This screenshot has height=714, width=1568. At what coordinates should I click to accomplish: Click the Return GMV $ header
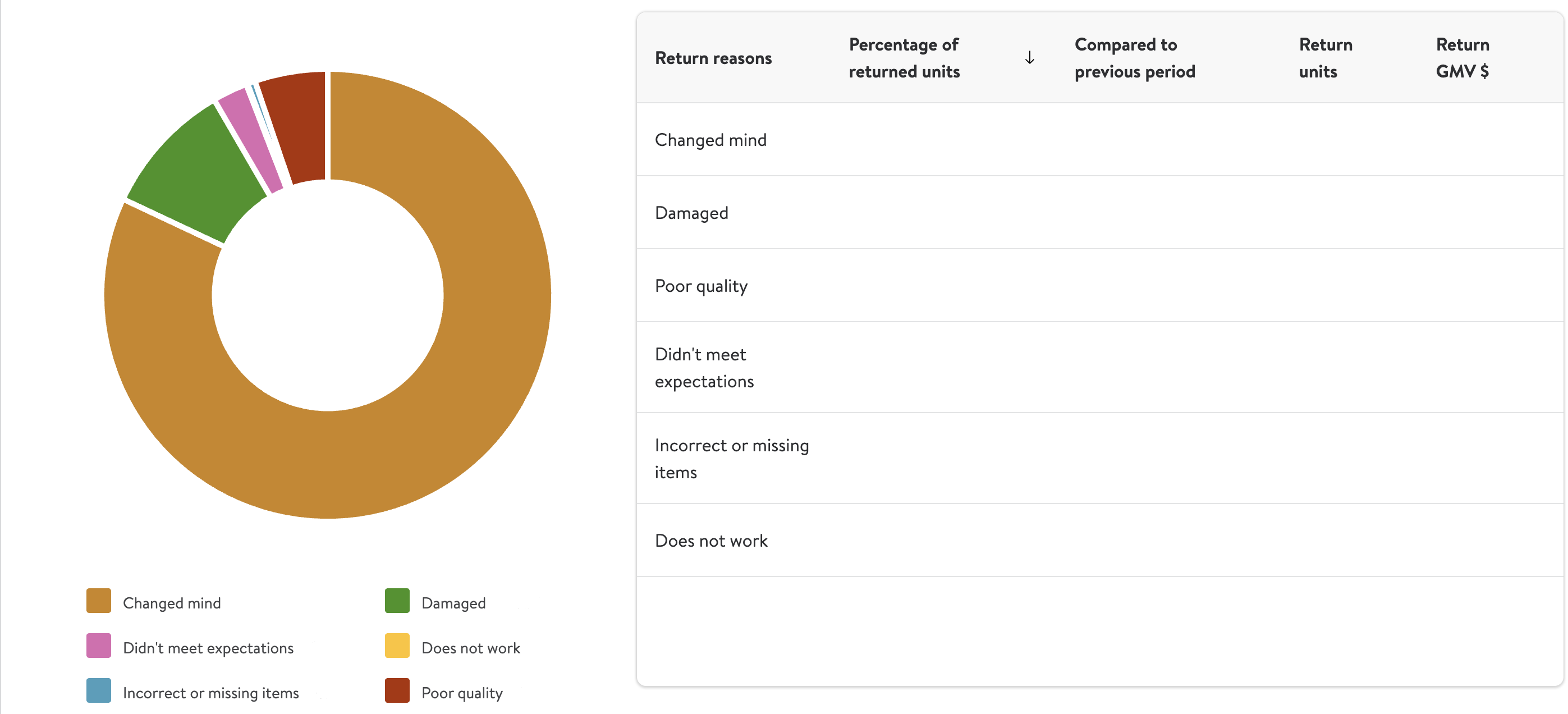pyautogui.click(x=1462, y=58)
